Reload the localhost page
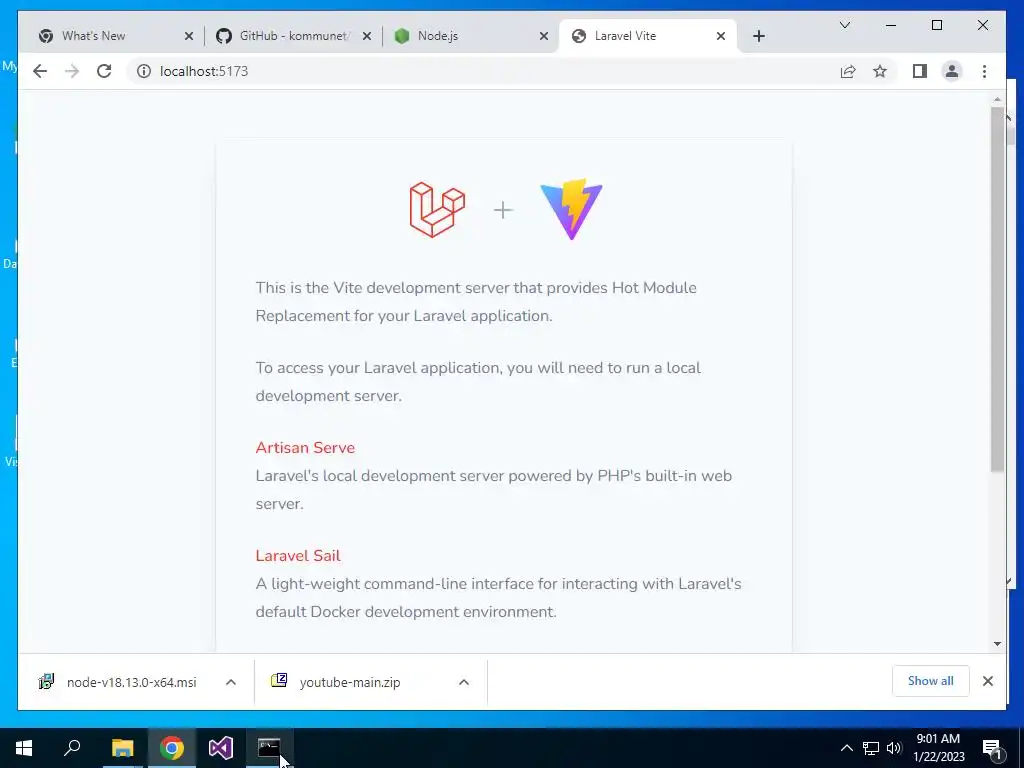 (x=104, y=71)
